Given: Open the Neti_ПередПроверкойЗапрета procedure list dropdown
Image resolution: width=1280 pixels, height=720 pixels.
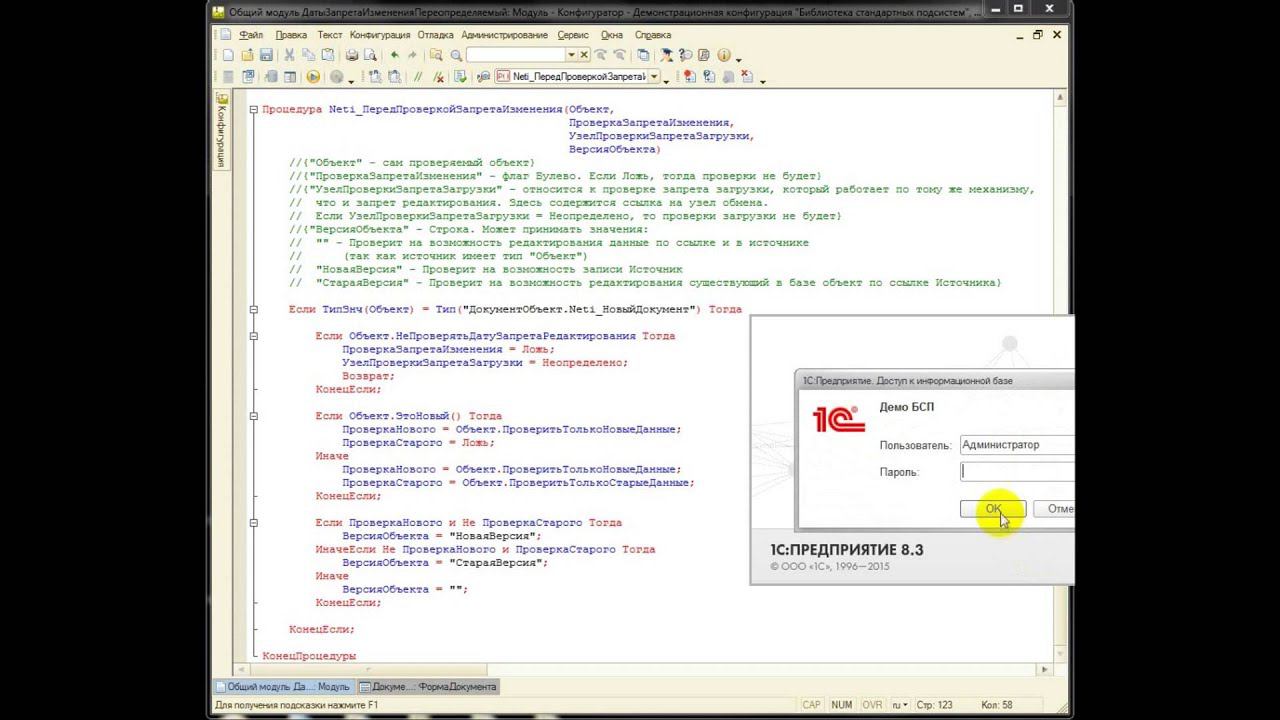Looking at the screenshot, I should click(654, 77).
